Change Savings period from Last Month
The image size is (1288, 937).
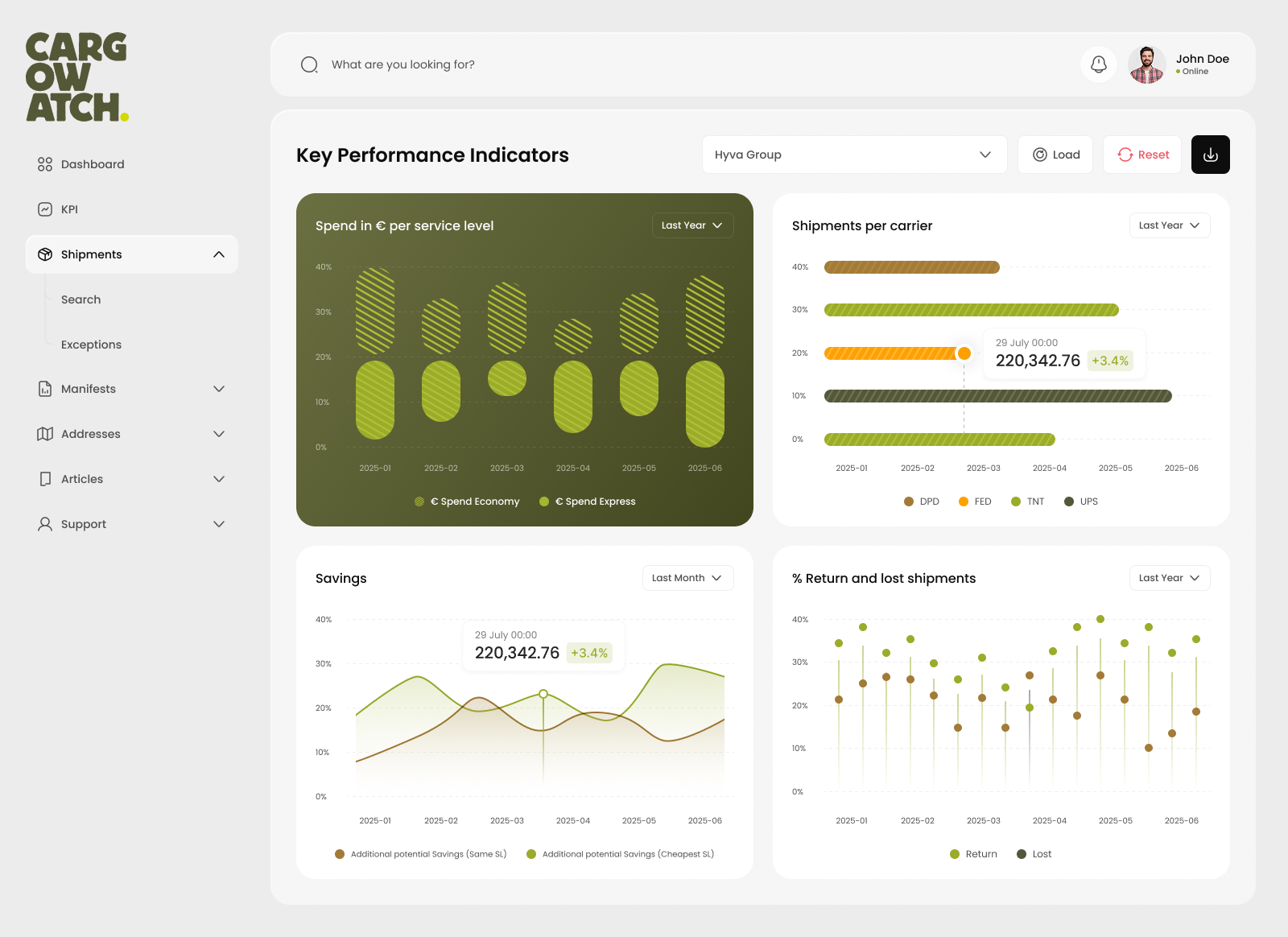point(687,577)
